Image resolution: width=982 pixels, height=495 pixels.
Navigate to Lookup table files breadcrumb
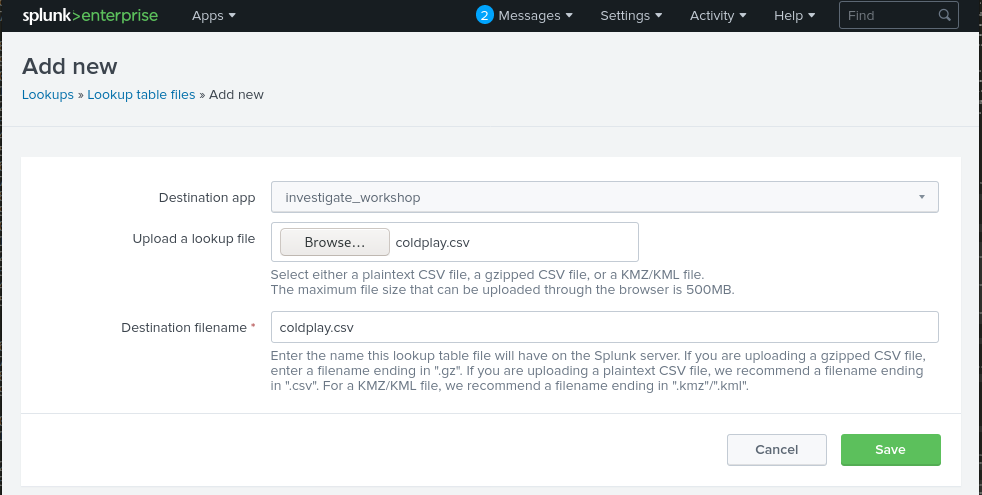click(x=141, y=95)
